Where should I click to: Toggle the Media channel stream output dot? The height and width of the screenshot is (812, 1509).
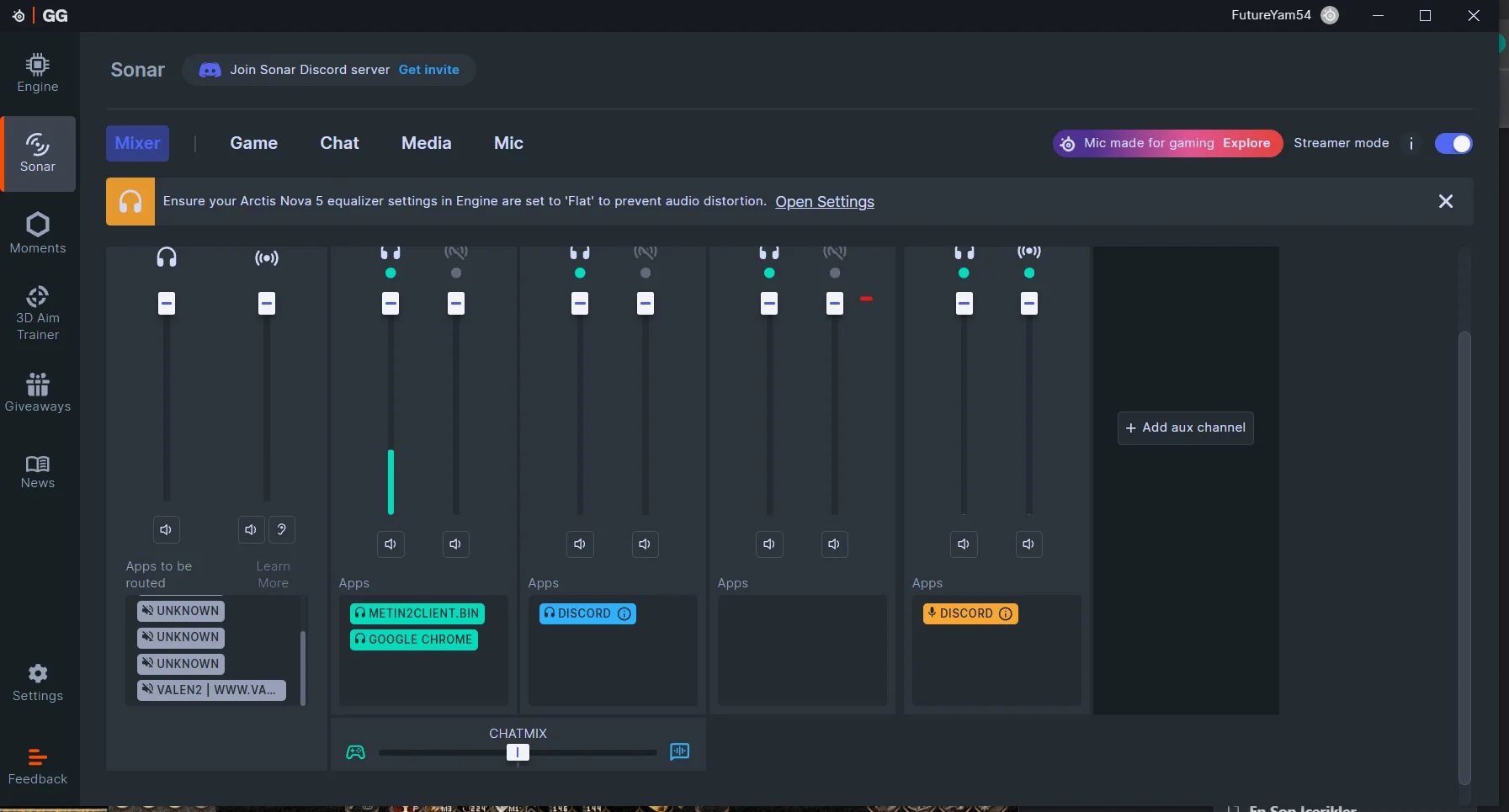click(x=835, y=273)
